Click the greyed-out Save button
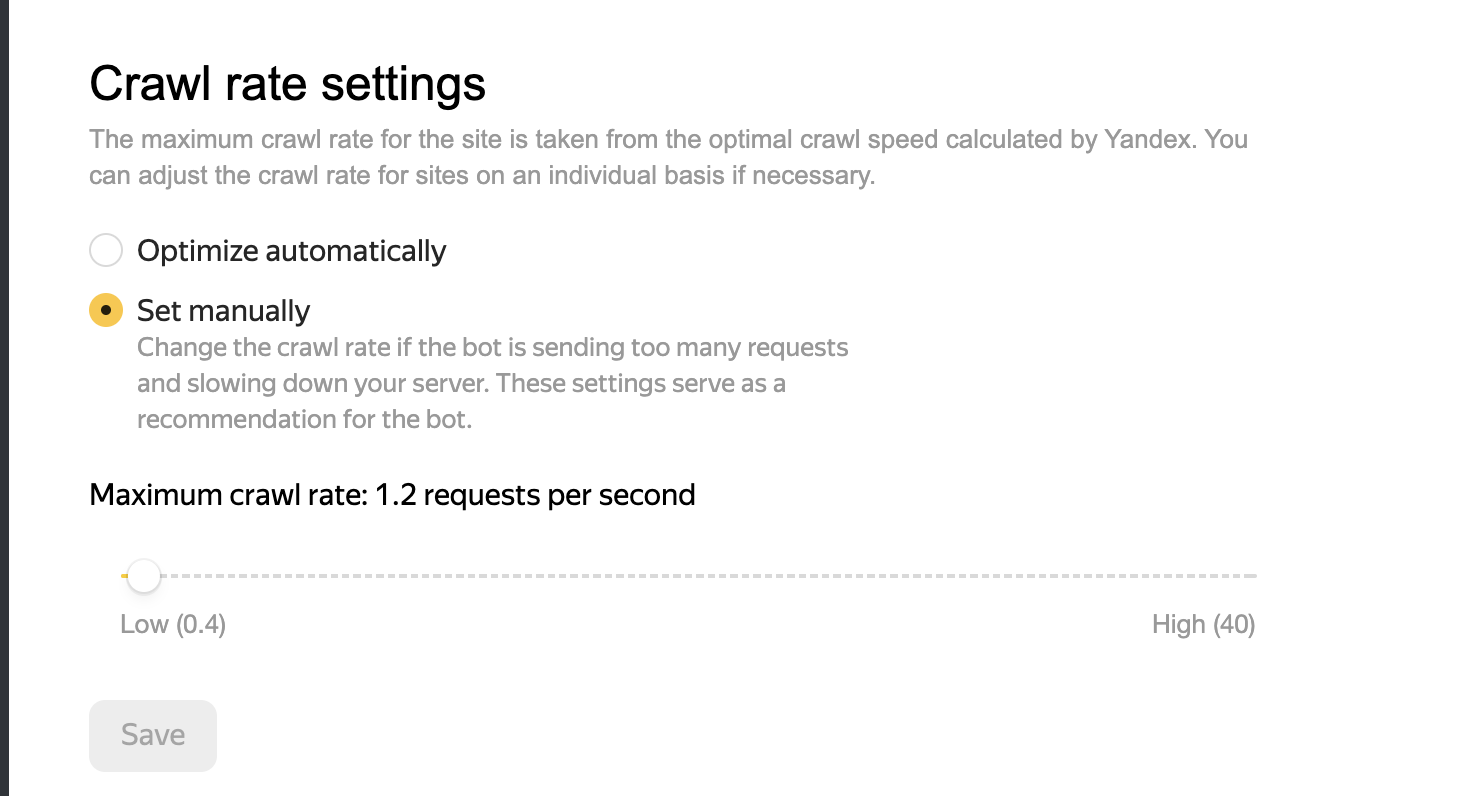This screenshot has height=796, width=1458. 153,735
